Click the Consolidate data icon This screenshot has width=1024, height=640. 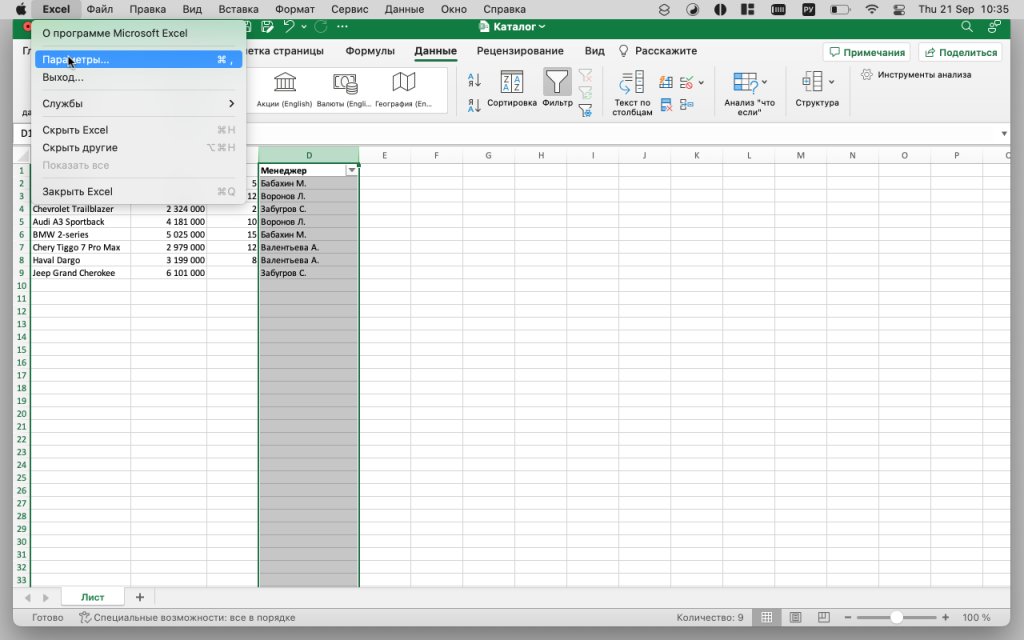(x=686, y=104)
